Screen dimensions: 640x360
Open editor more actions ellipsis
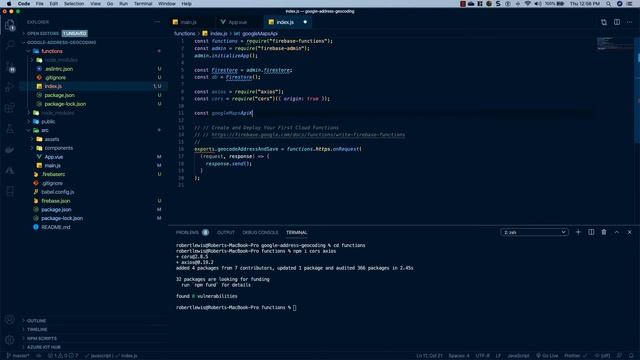[x=629, y=22]
